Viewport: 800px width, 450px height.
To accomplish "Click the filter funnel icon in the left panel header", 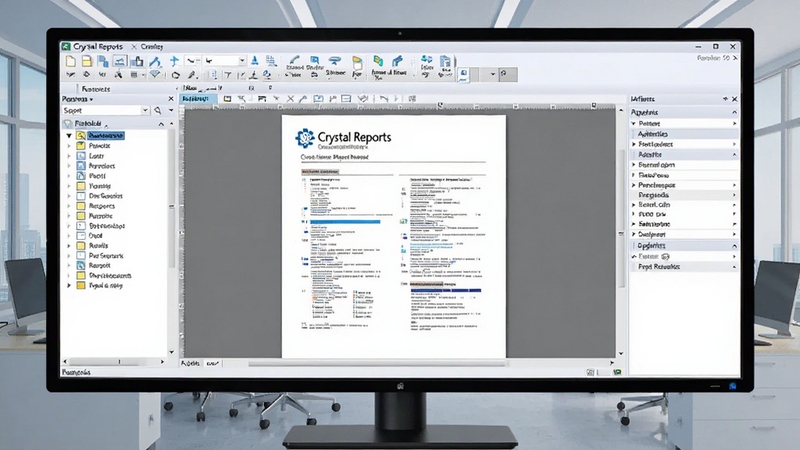I will [x=68, y=124].
